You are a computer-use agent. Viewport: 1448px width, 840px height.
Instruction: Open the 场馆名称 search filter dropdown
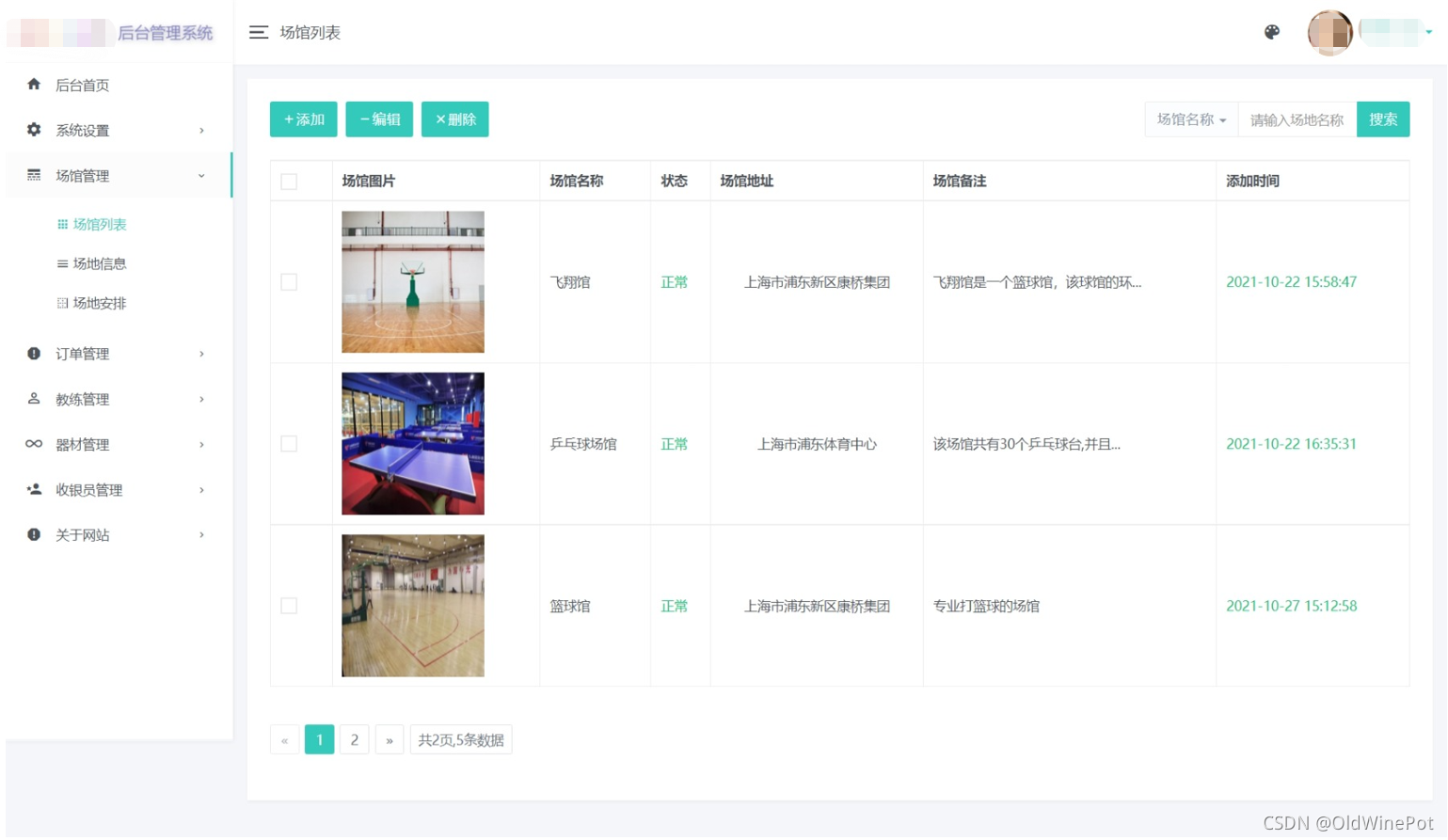[x=1191, y=119]
